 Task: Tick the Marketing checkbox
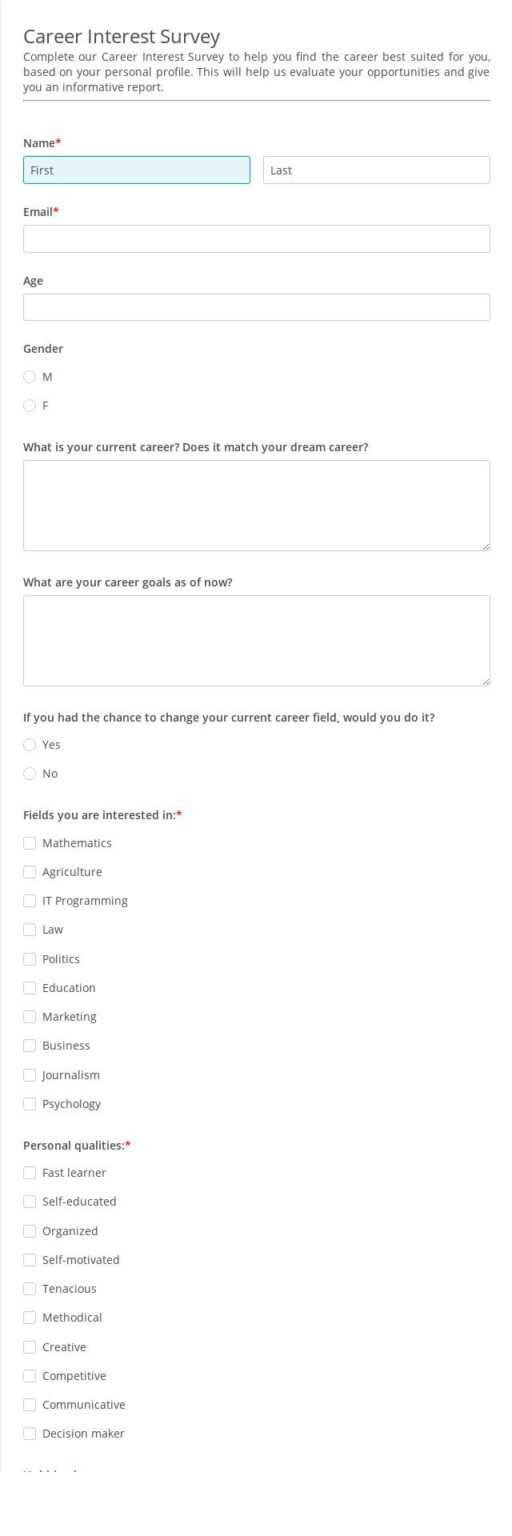click(30, 1017)
